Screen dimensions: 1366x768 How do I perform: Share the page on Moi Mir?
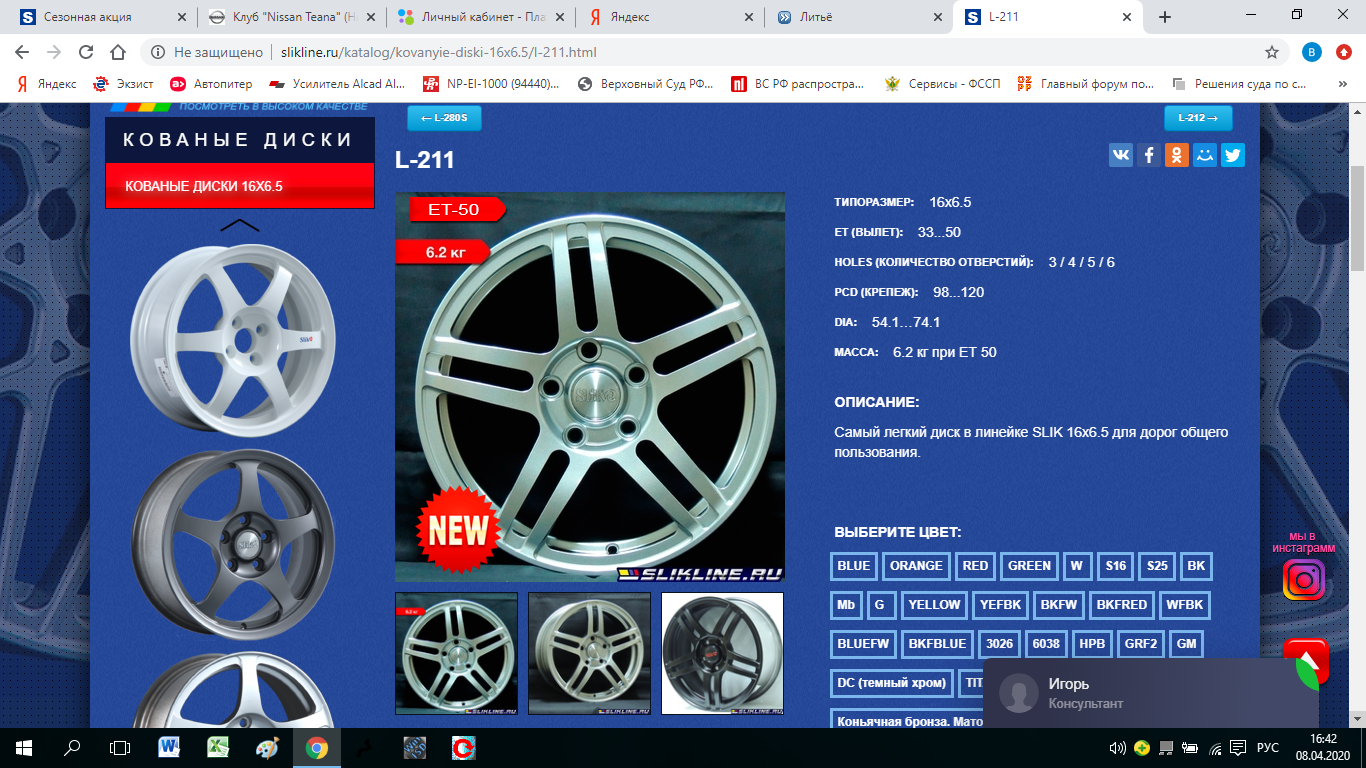coord(1205,155)
